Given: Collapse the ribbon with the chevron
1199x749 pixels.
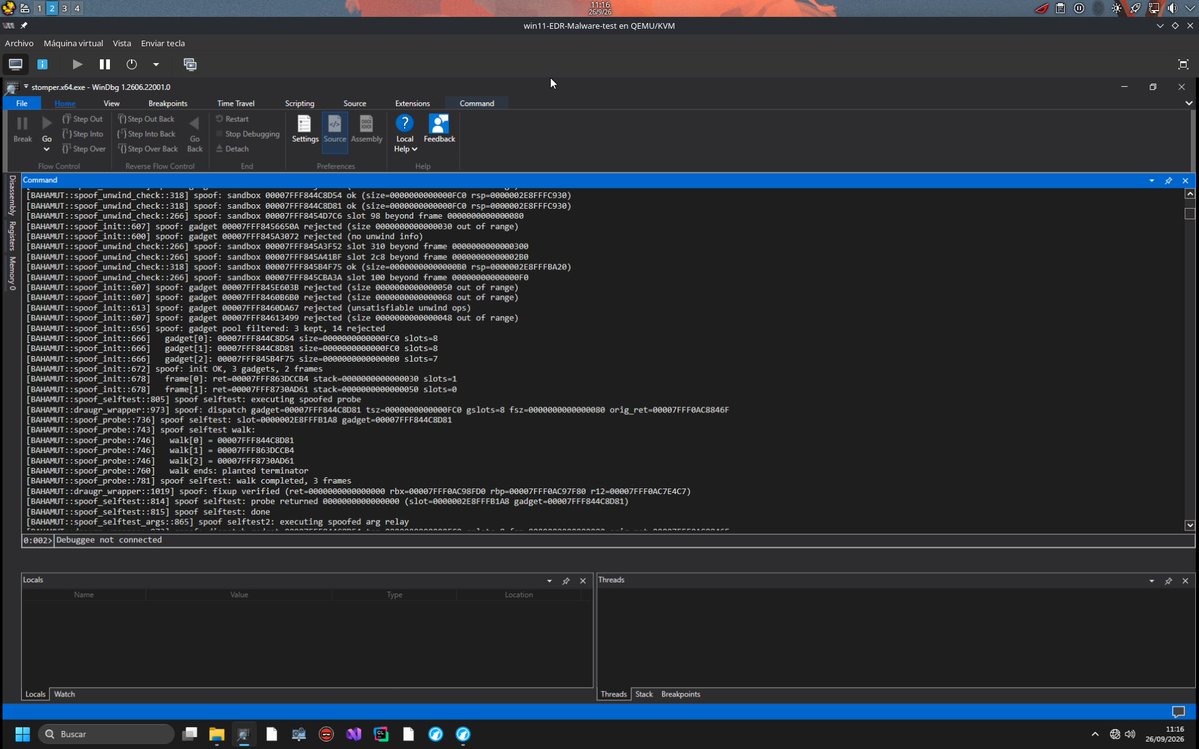Looking at the screenshot, I should [x=1188, y=103].
